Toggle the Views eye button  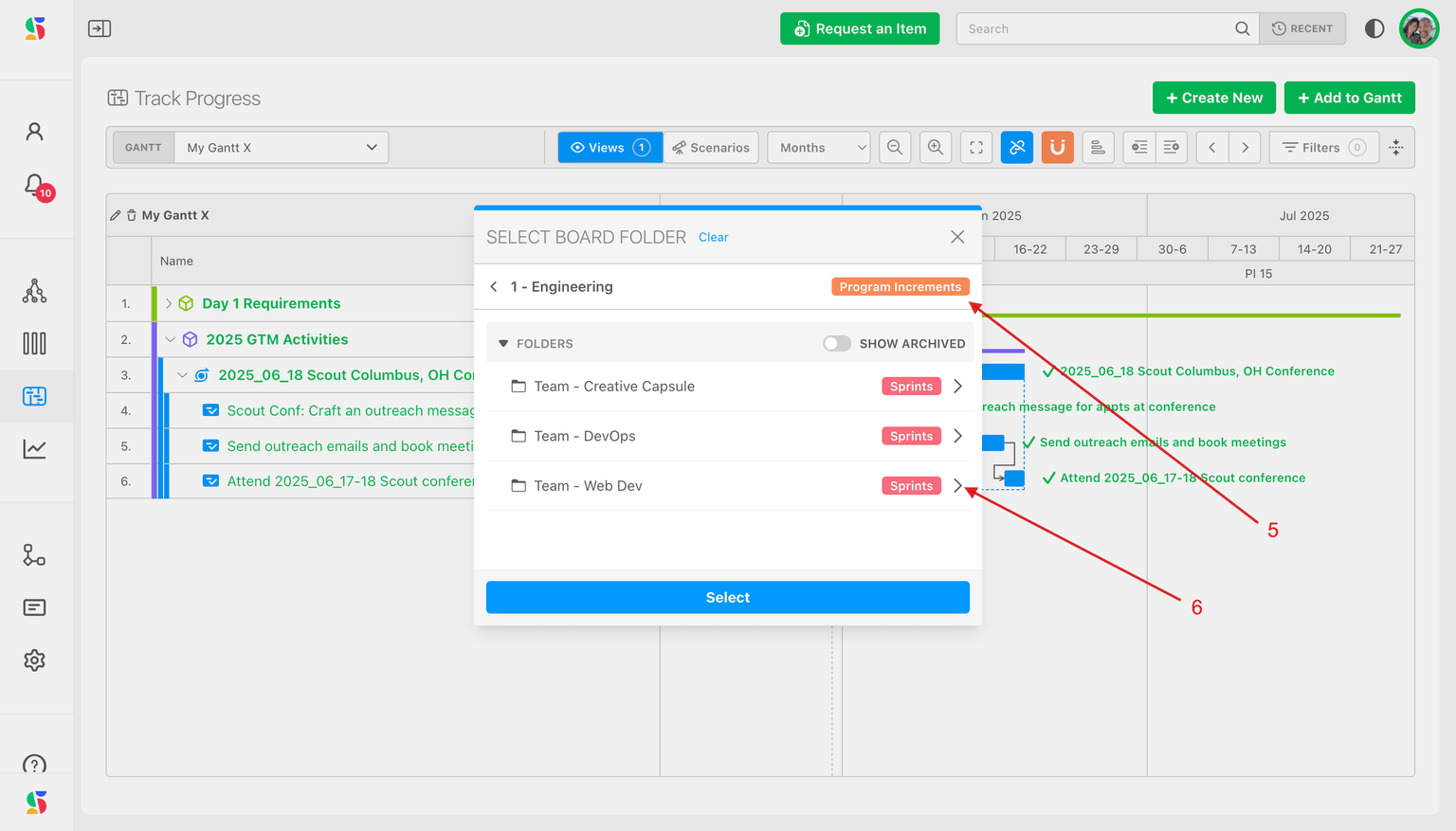(x=610, y=148)
